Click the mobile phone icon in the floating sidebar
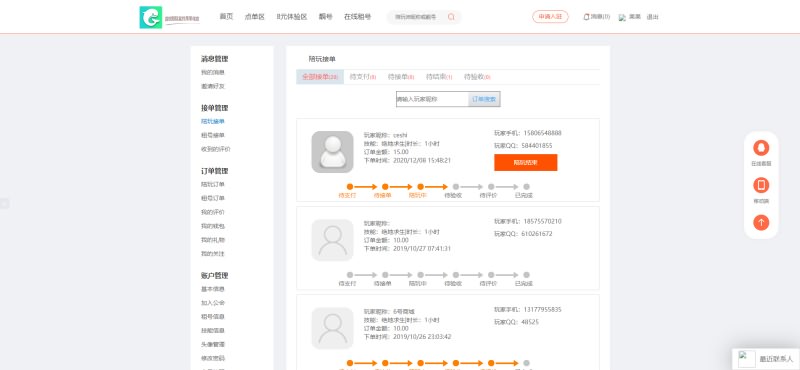Image resolution: width=800 pixels, height=370 pixels. tap(761, 185)
